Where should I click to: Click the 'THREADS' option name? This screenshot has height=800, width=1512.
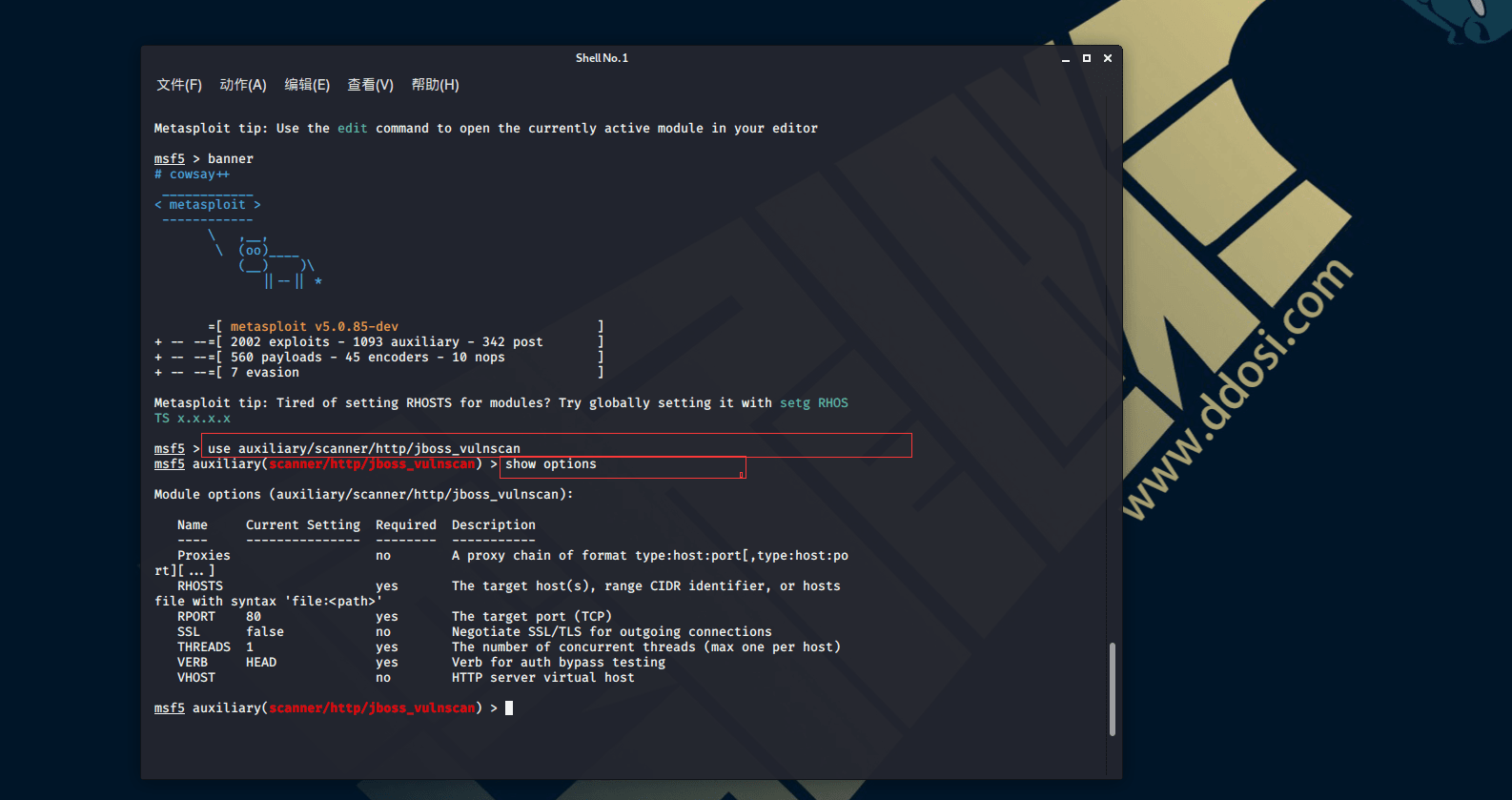click(x=204, y=647)
